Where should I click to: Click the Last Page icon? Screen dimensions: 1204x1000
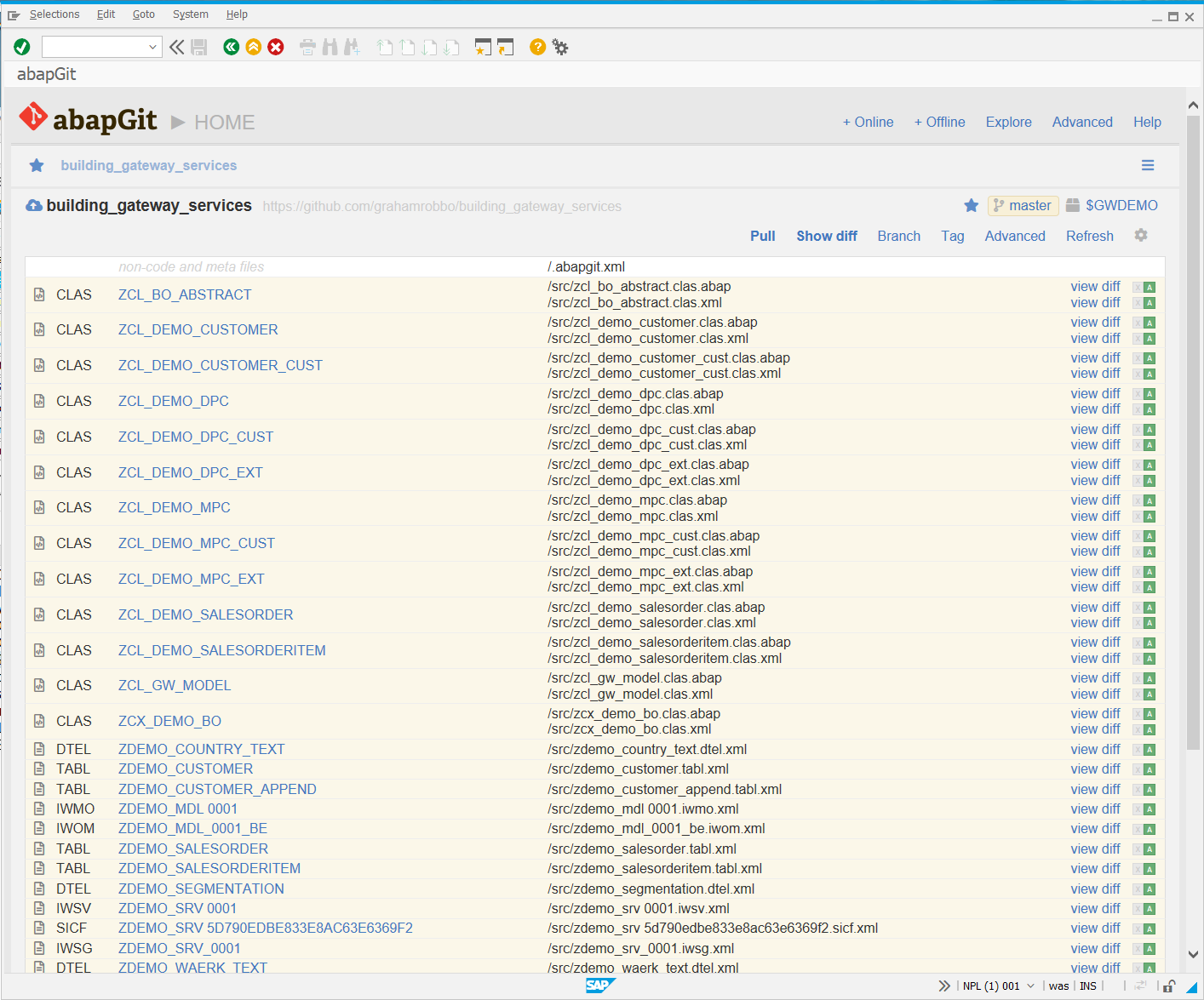click(x=451, y=47)
